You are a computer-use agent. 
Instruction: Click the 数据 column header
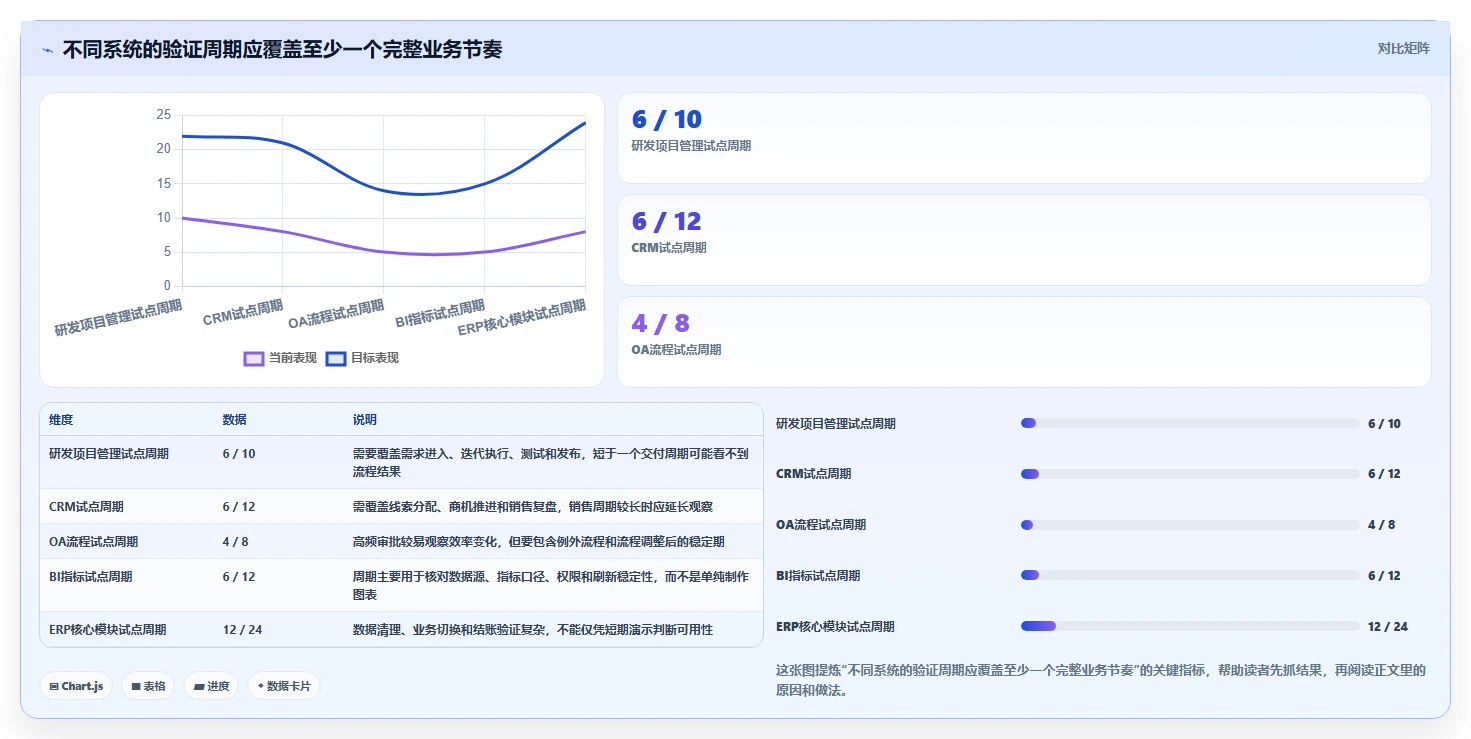click(x=234, y=420)
